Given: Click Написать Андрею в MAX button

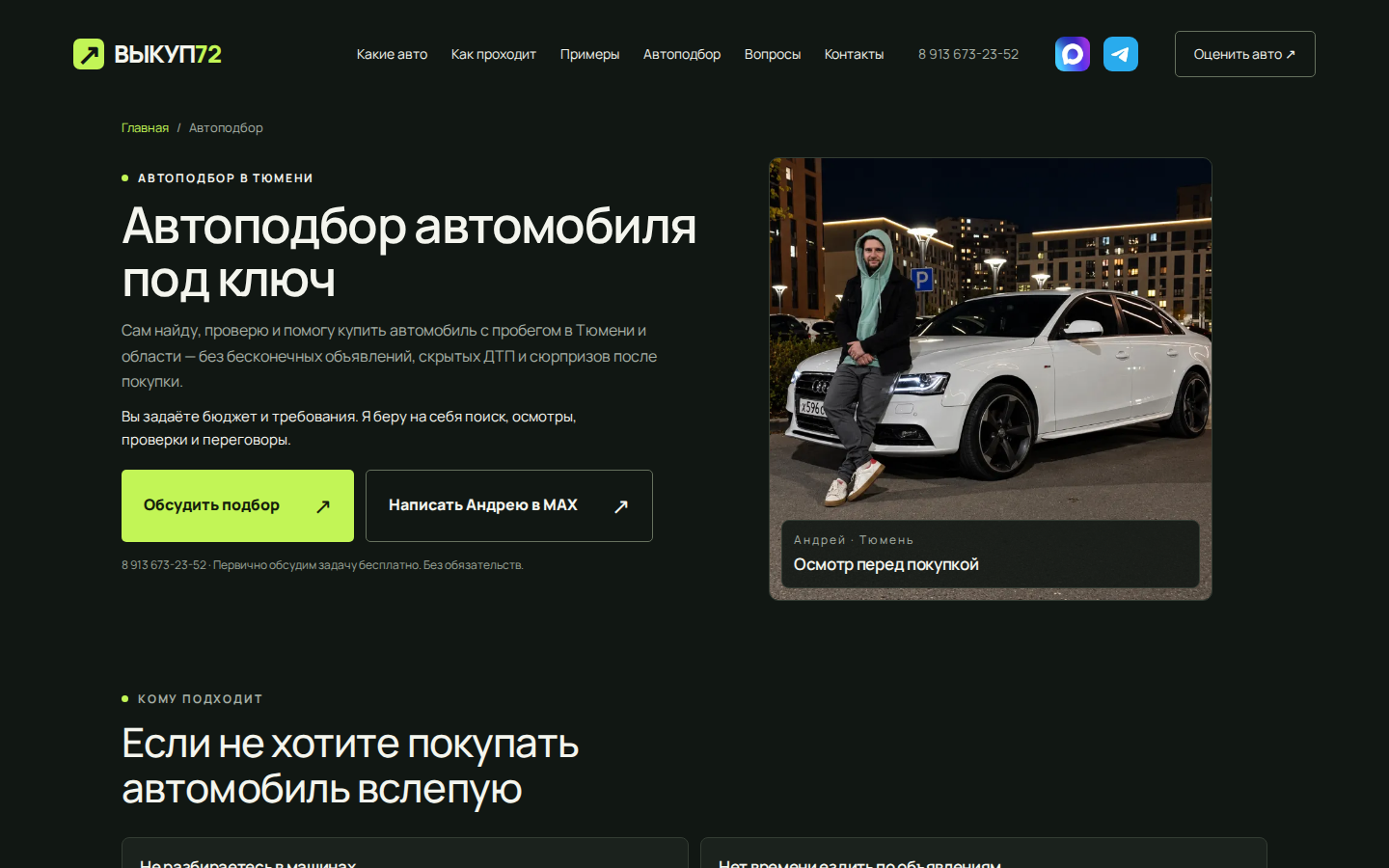Looking at the screenshot, I should point(509,505).
